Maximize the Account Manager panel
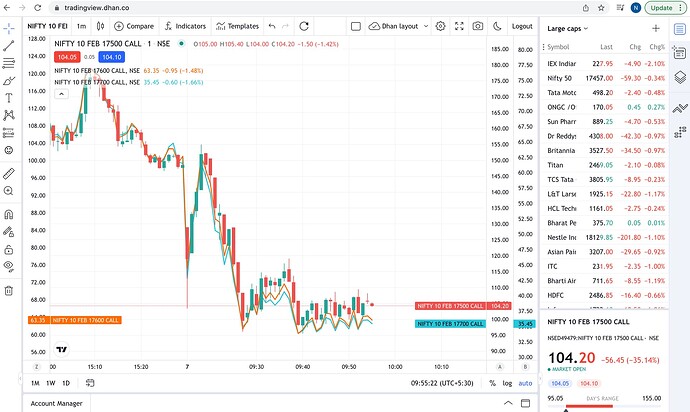This screenshot has height=412, width=690. click(525, 403)
